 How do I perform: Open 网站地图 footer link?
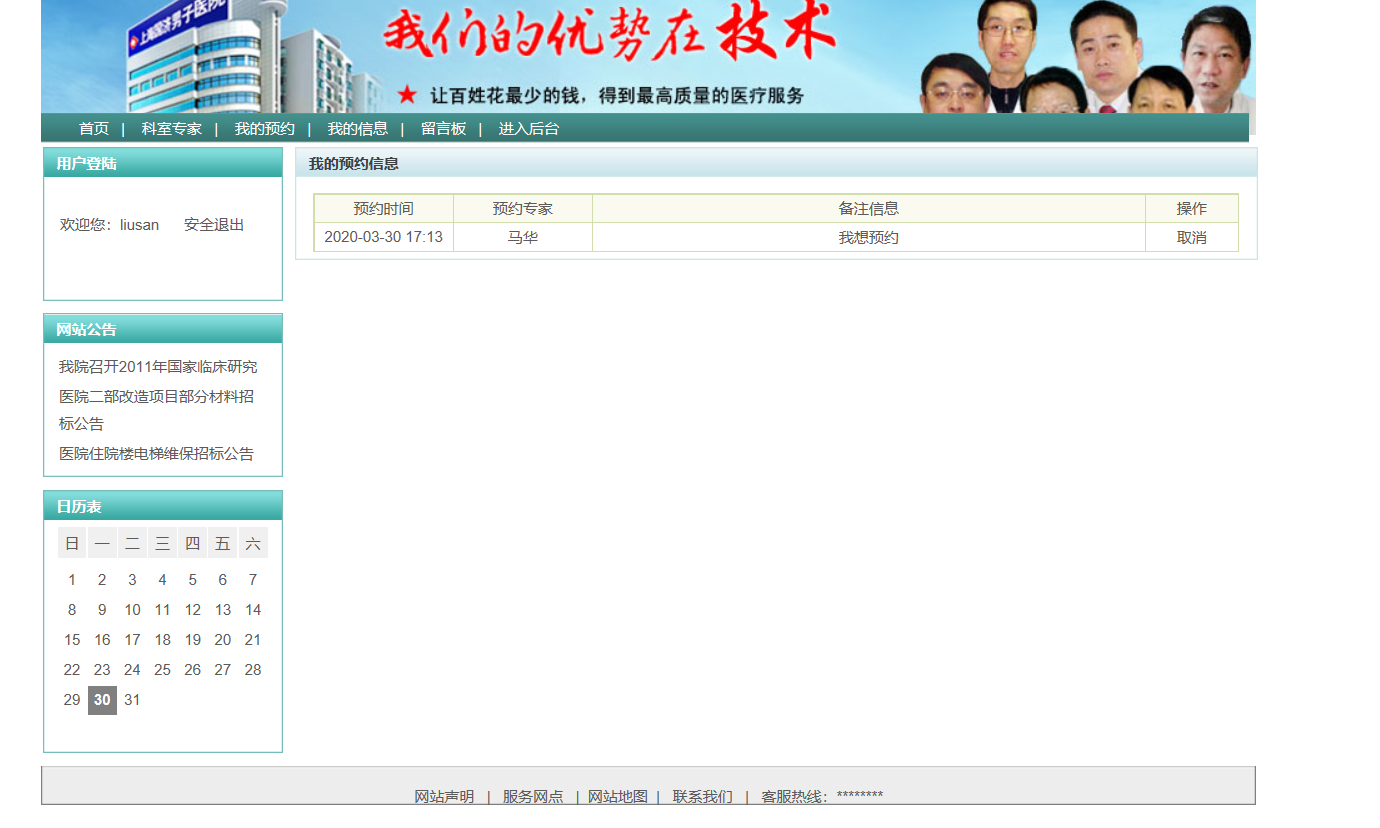click(617, 796)
